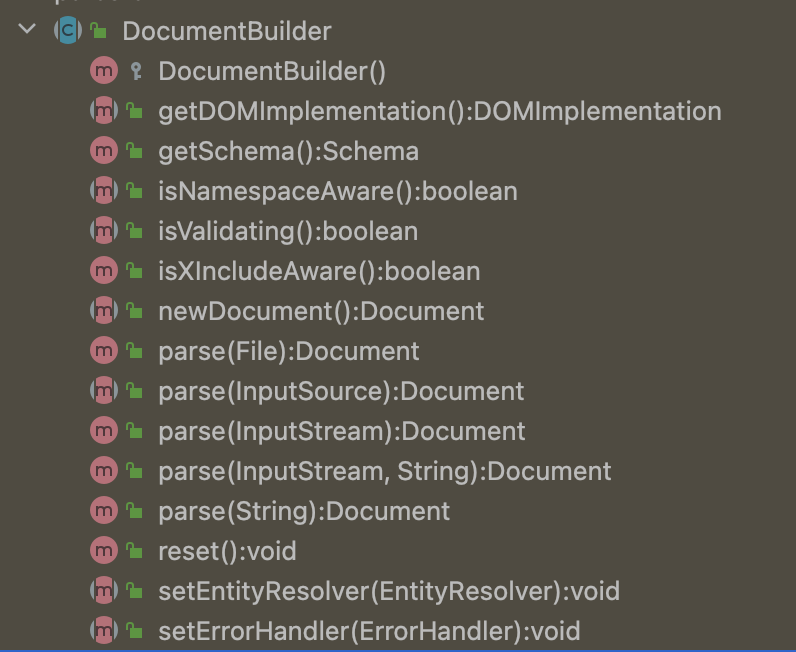Screen dimensions: 796x652
Task: Click abstract method icon of isValidating()
Action: pyautogui.click(x=104, y=231)
